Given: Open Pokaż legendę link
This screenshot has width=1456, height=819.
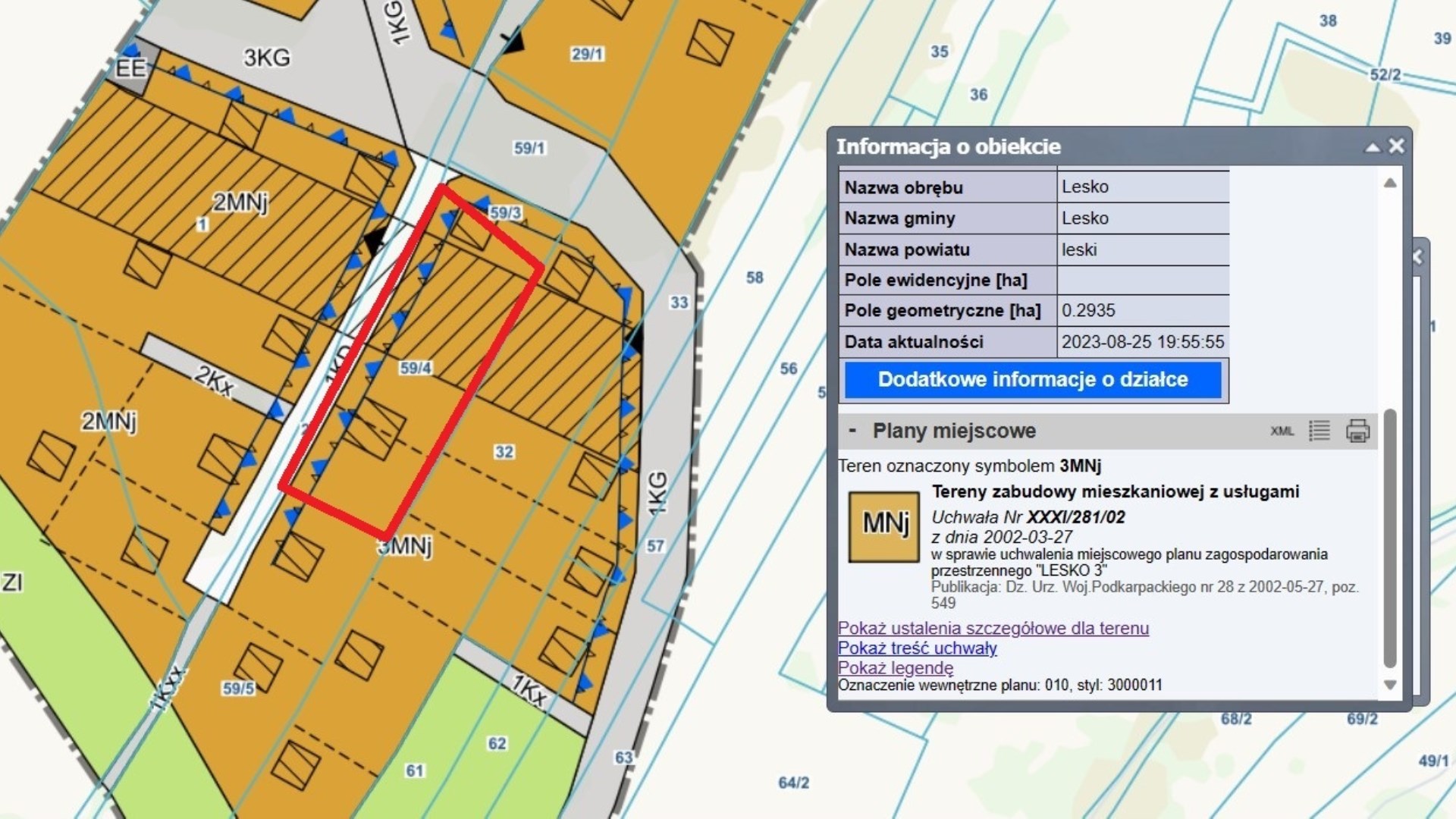Looking at the screenshot, I should pos(896,667).
